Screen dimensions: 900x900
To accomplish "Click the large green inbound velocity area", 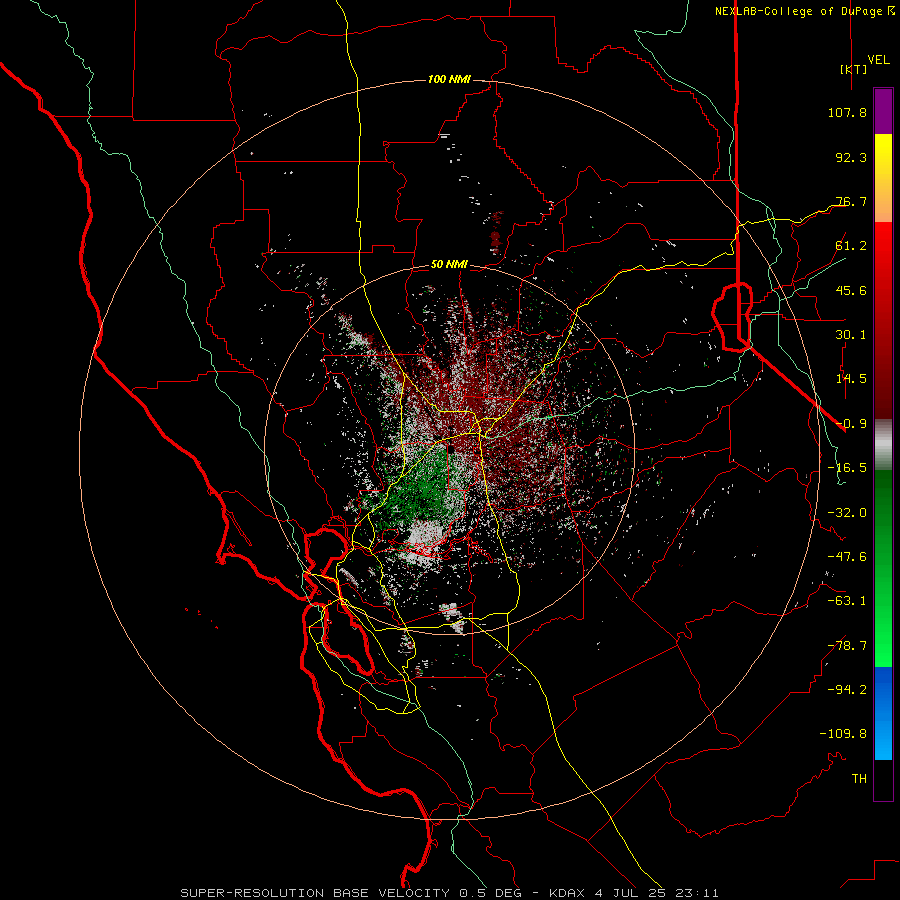I will click(422, 488).
